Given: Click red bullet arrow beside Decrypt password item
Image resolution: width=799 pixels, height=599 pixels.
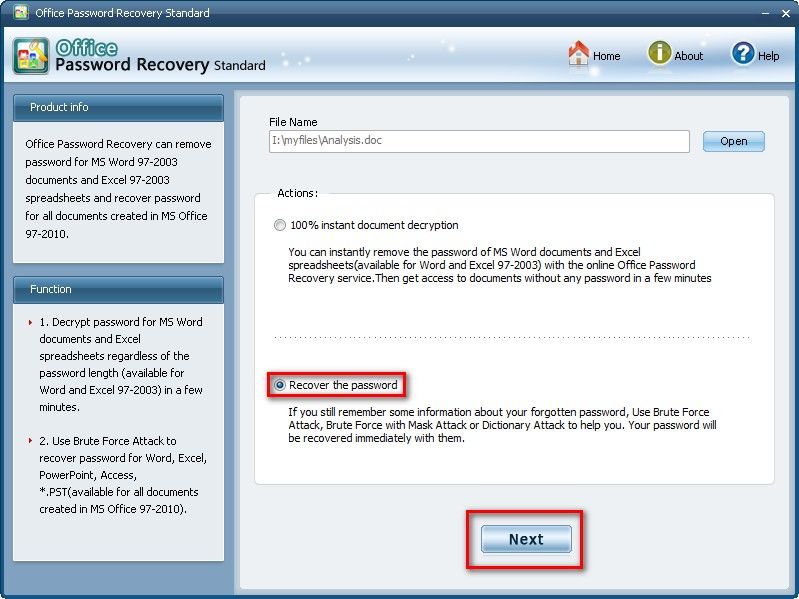Looking at the screenshot, I should 30,322.
